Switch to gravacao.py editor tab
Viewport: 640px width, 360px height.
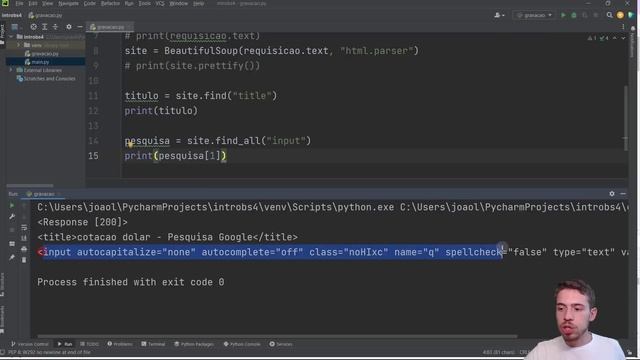point(108,27)
